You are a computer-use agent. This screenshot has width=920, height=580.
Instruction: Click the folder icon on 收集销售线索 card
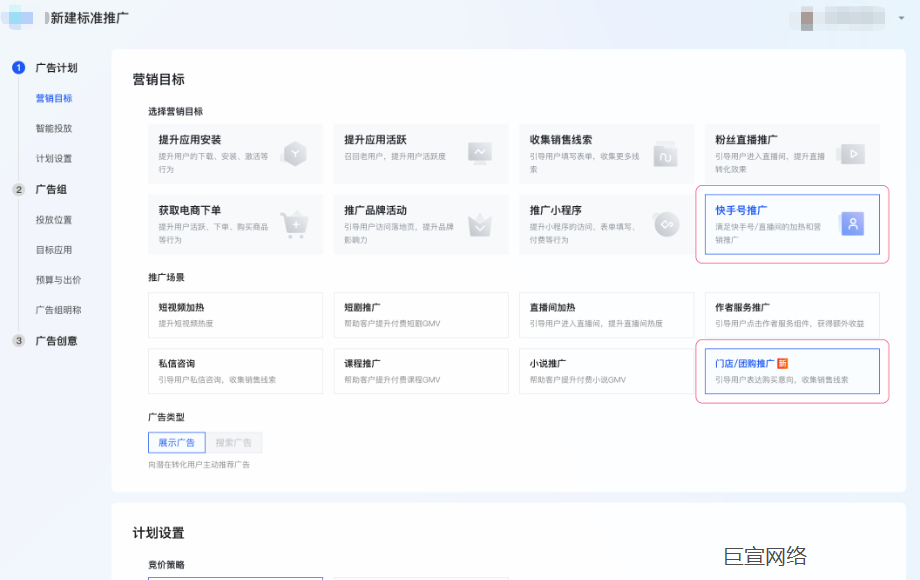[665, 154]
